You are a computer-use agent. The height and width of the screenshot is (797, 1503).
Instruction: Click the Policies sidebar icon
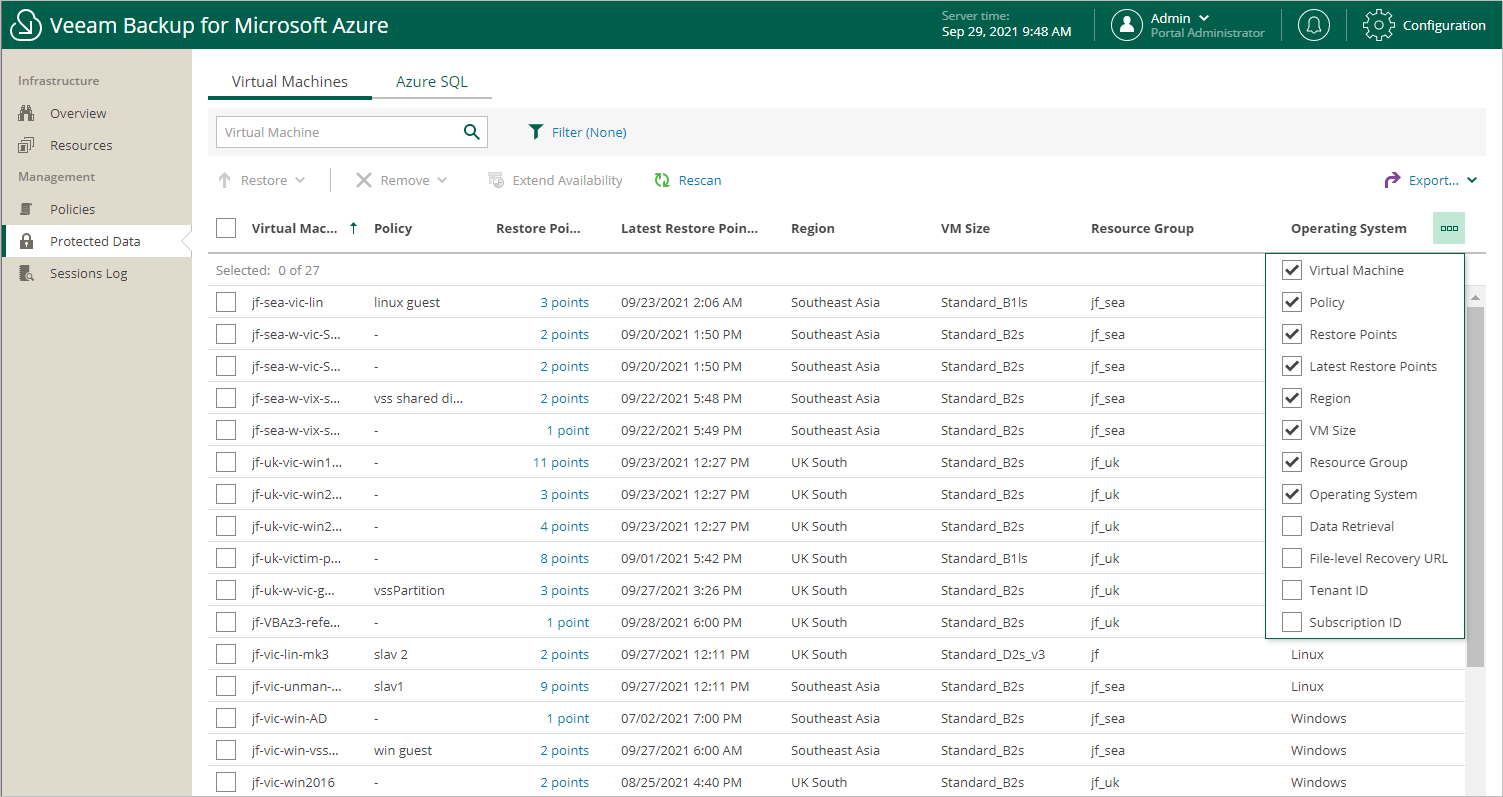point(27,209)
